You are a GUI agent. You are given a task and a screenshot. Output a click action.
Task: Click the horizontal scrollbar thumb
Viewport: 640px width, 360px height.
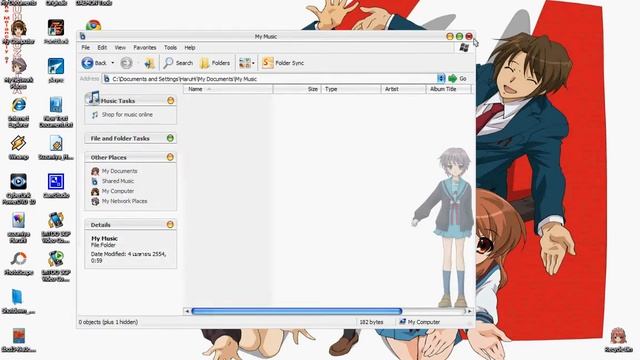pos(297,311)
